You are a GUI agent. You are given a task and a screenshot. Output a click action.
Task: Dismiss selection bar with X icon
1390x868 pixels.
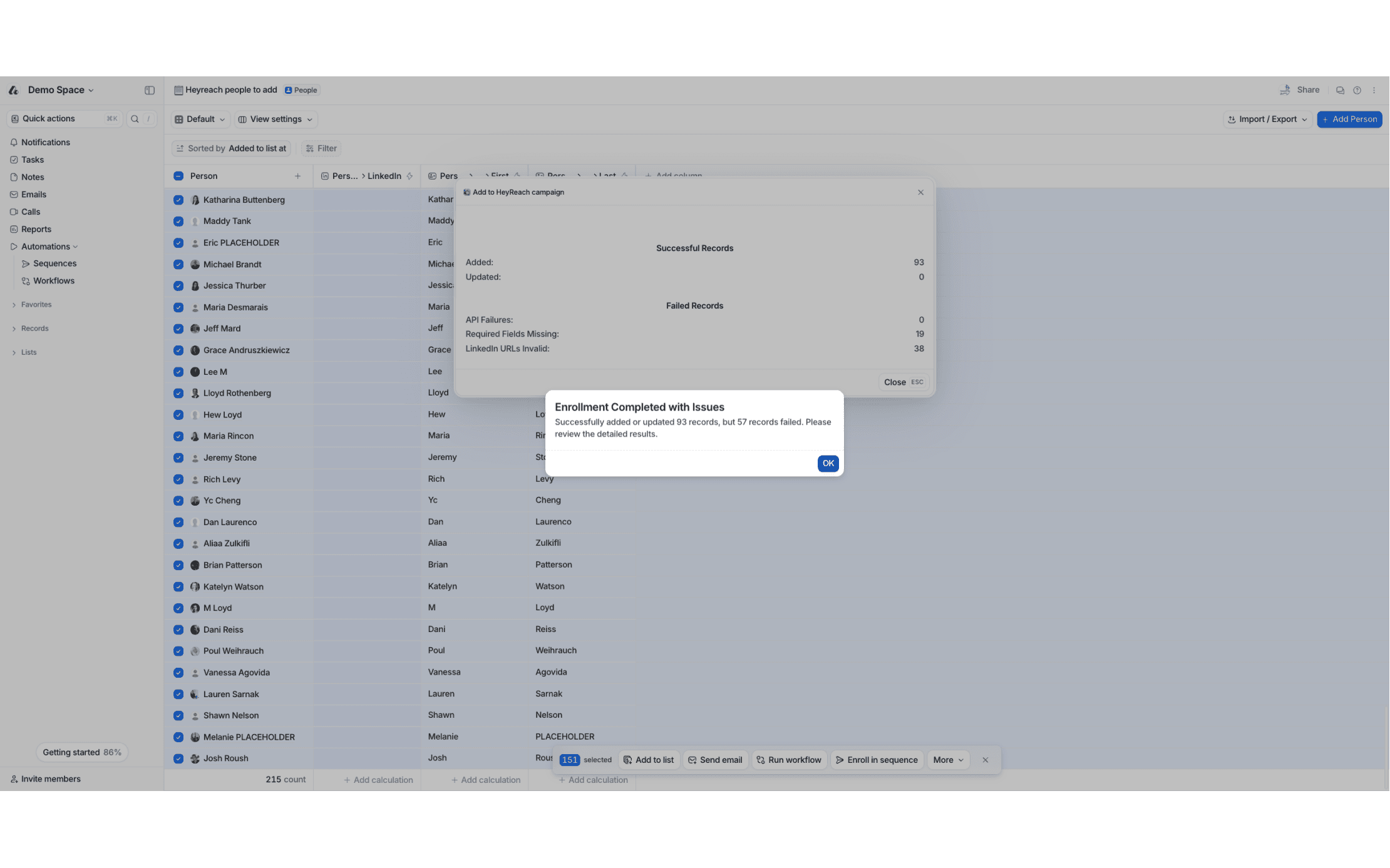[x=985, y=760]
